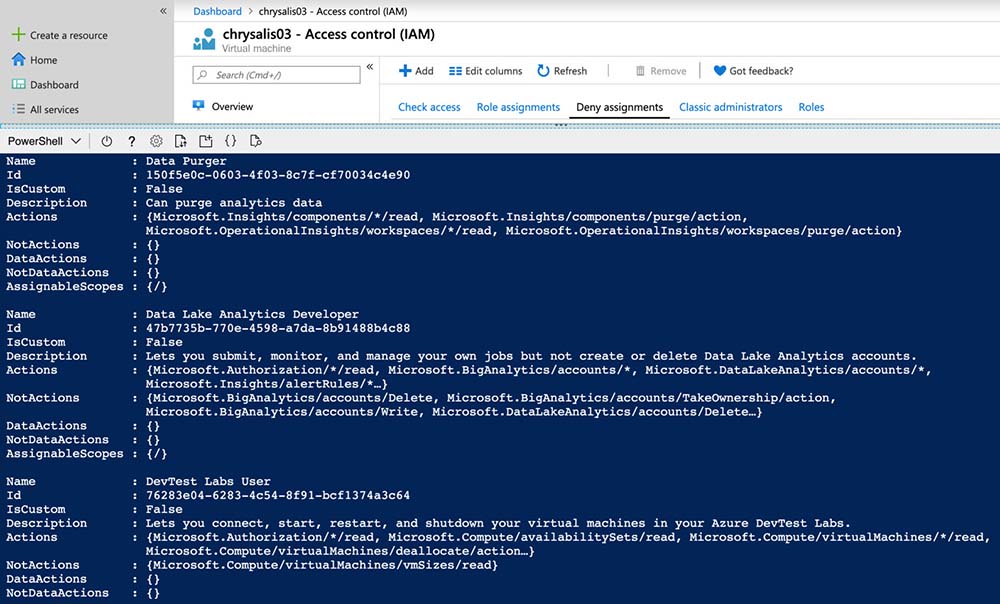
Task: Switch to the Role assignments tab
Action: (x=518, y=107)
